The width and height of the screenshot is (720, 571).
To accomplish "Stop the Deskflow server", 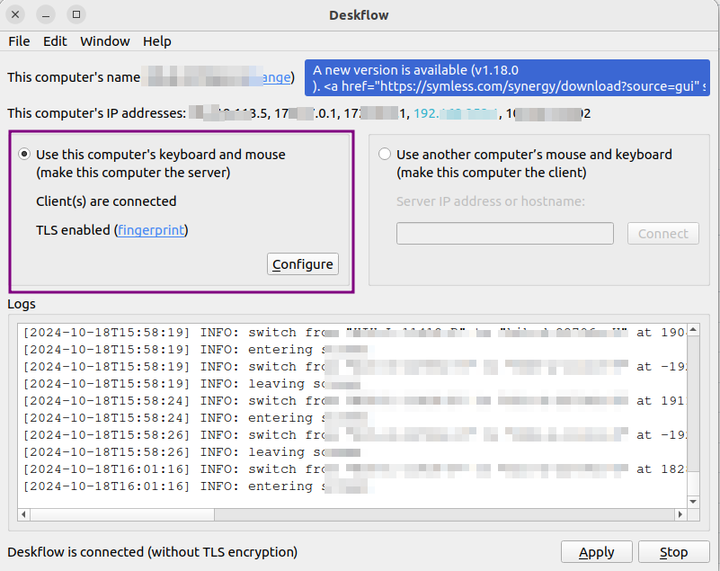I will [x=674, y=552].
